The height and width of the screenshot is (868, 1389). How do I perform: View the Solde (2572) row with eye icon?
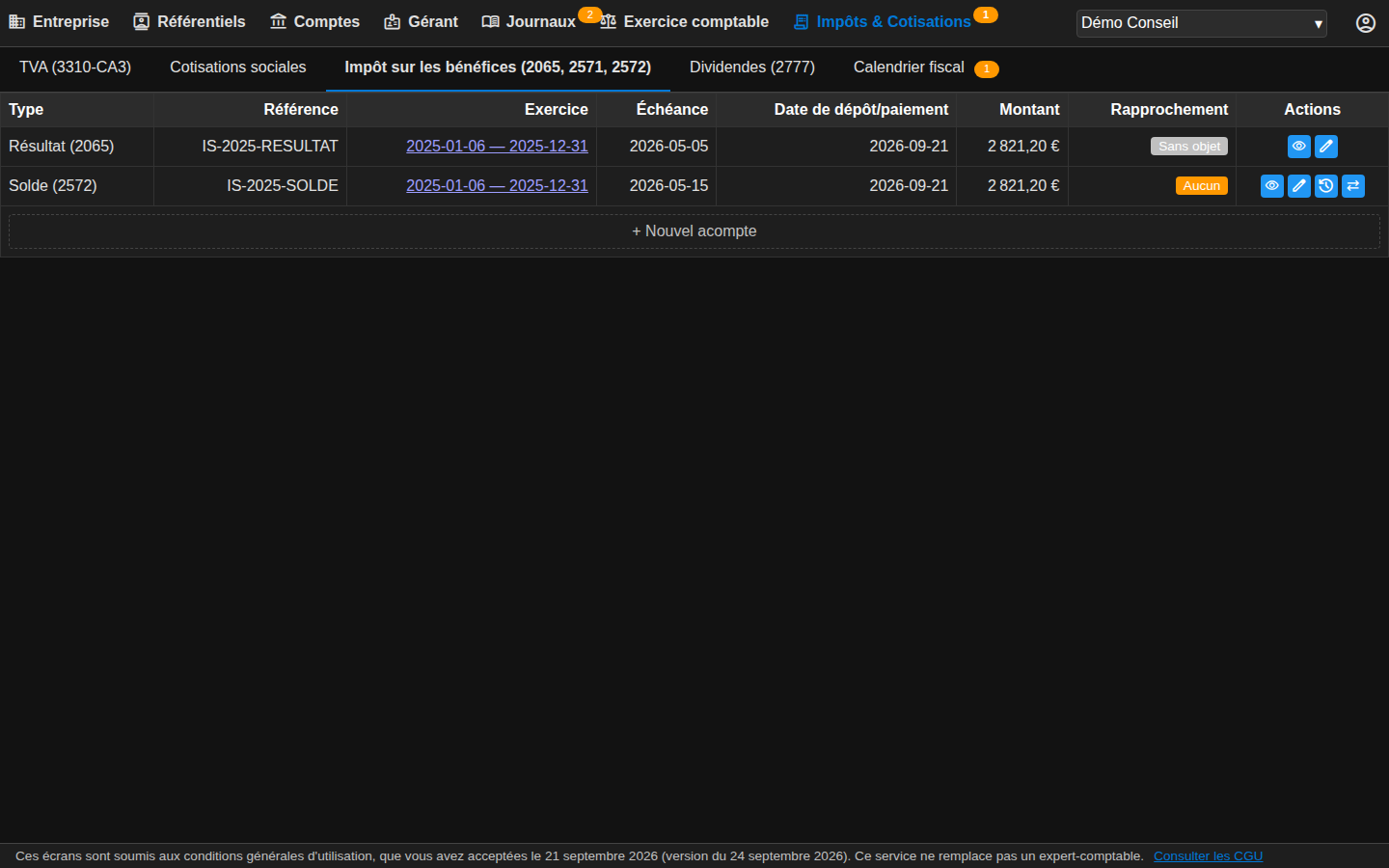coord(1272,186)
